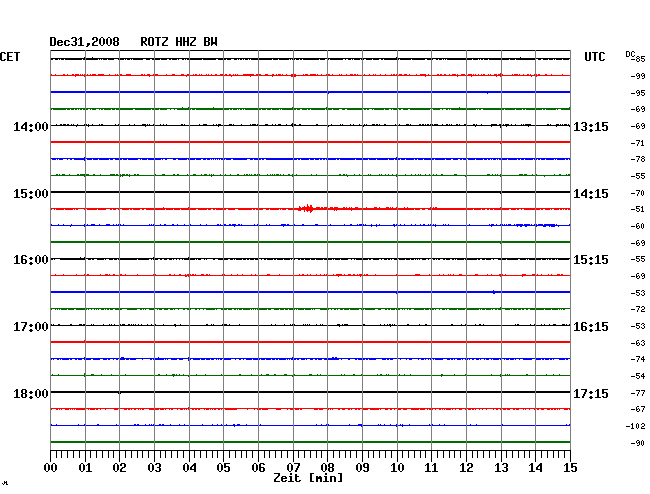The image size is (650, 494).
Task: Select the DC offset value -54
Action: (x=638, y=376)
